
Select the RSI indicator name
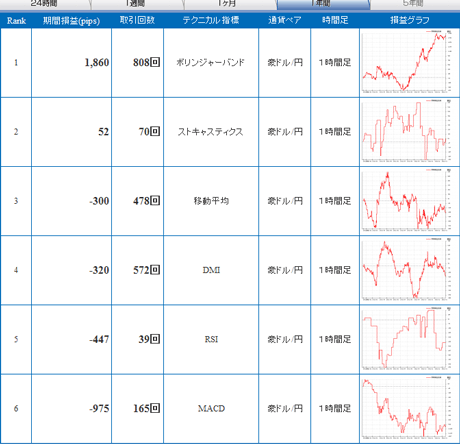click(211, 339)
